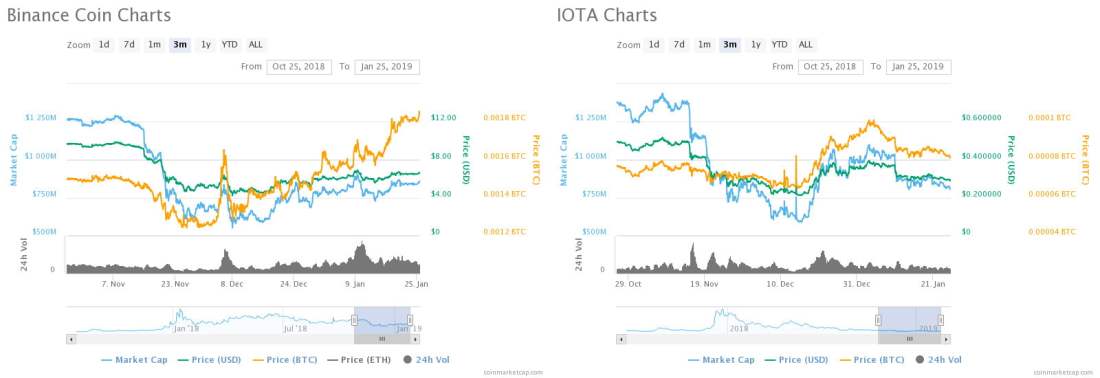
Task: Switch IOTA chart to YTD zoom
Action: pyautogui.click(x=779, y=44)
